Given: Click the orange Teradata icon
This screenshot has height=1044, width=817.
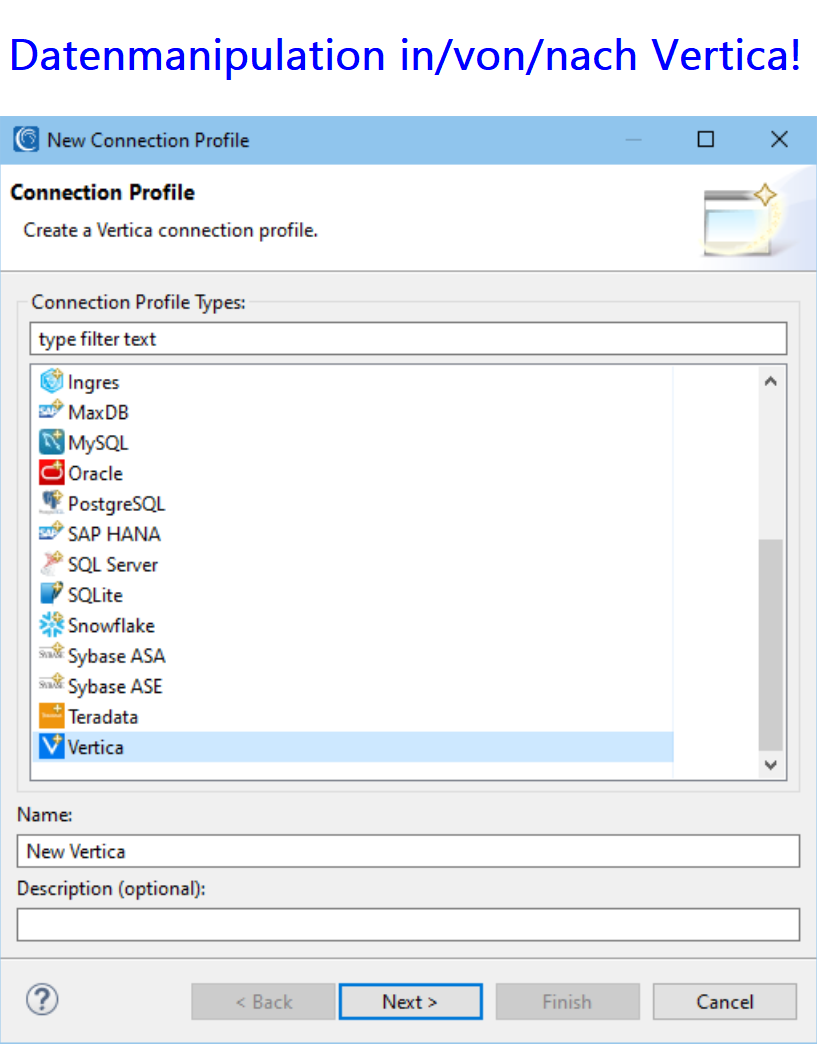Looking at the screenshot, I should tap(51, 716).
